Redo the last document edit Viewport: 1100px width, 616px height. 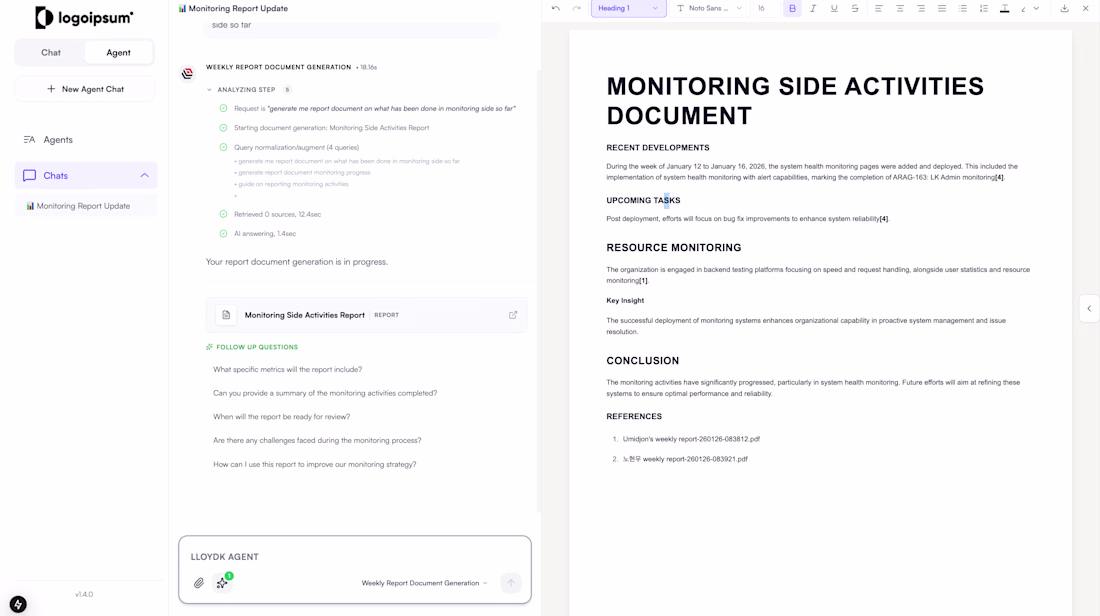(x=577, y=8)
